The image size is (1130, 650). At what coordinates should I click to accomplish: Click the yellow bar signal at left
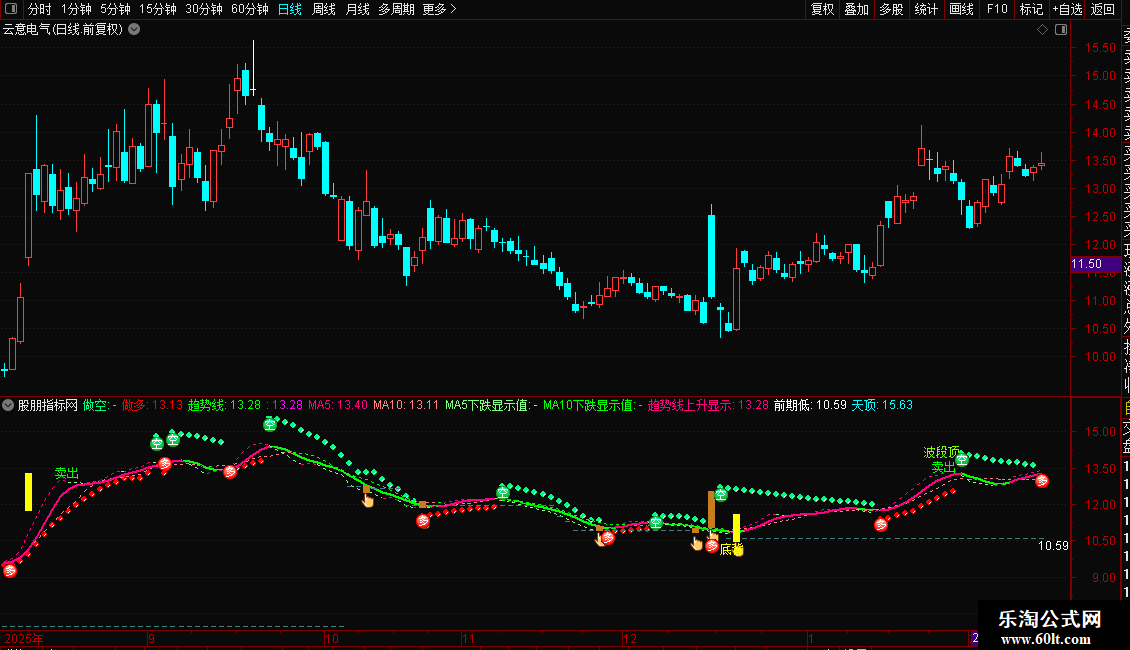[29, 491]
